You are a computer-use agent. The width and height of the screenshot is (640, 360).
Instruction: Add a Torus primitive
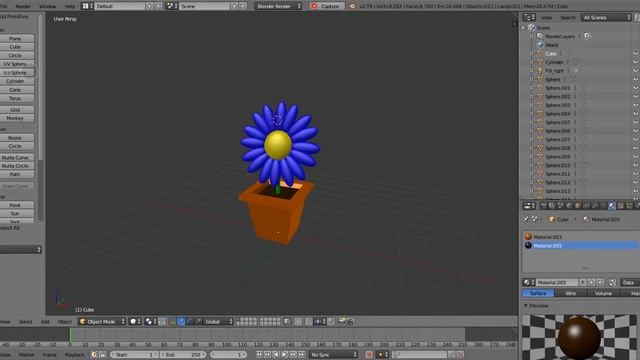(x=16, y=98)
